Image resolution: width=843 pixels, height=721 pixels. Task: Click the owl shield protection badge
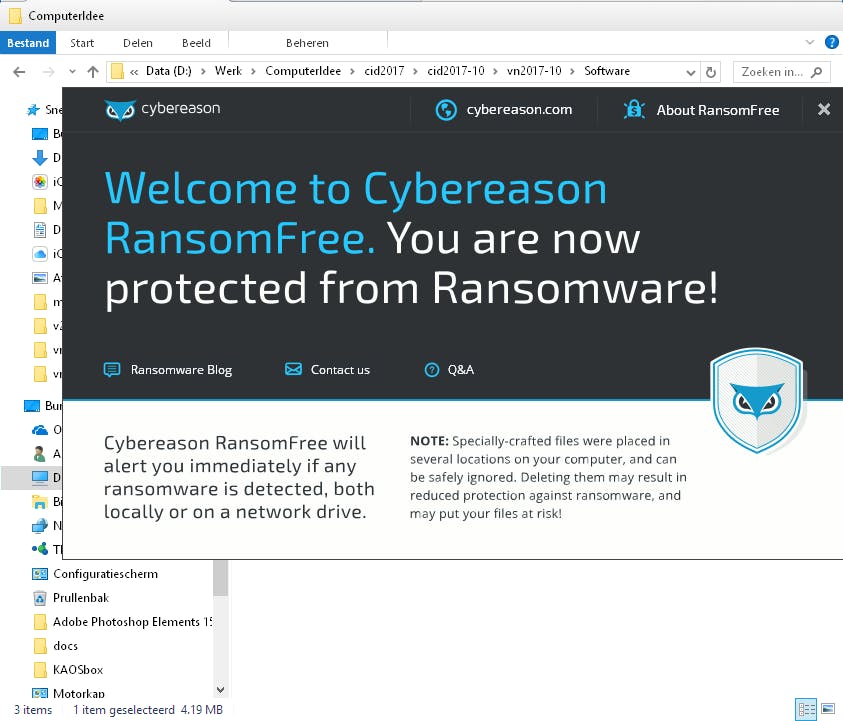point(757,400)
